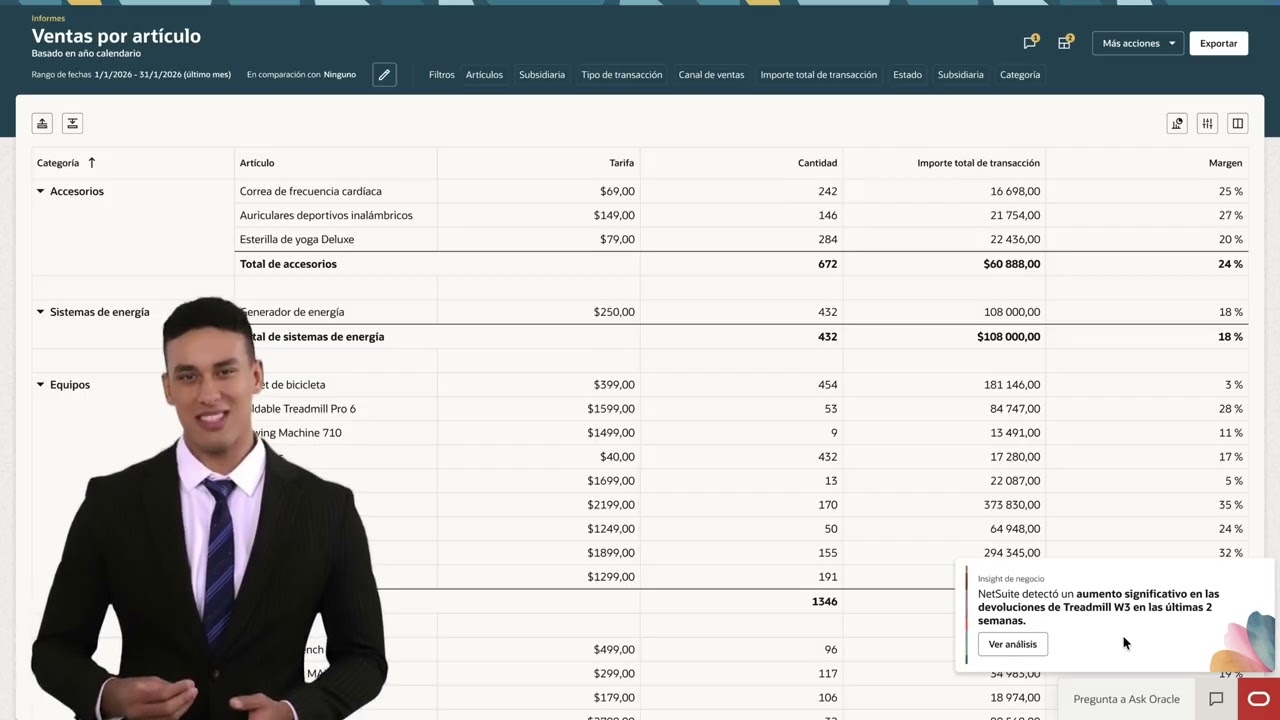Click the $108 000,00 total amount
1280x720 pixels.
[x=1008, y=337]
